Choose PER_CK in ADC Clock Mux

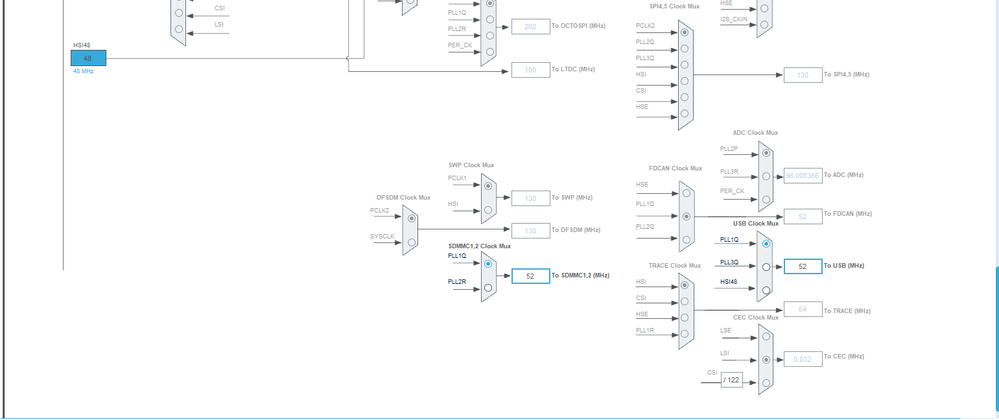[x=766, y=199]
